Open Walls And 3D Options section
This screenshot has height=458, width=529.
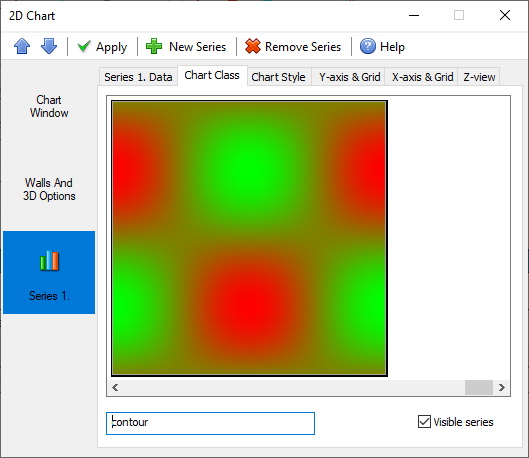point(49,189)
